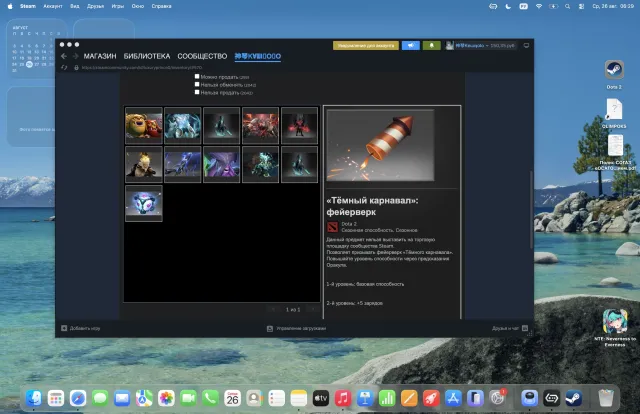Select the purple creature inventory item
The width and height of the screenshot is (640, 414).
(222, 165)
